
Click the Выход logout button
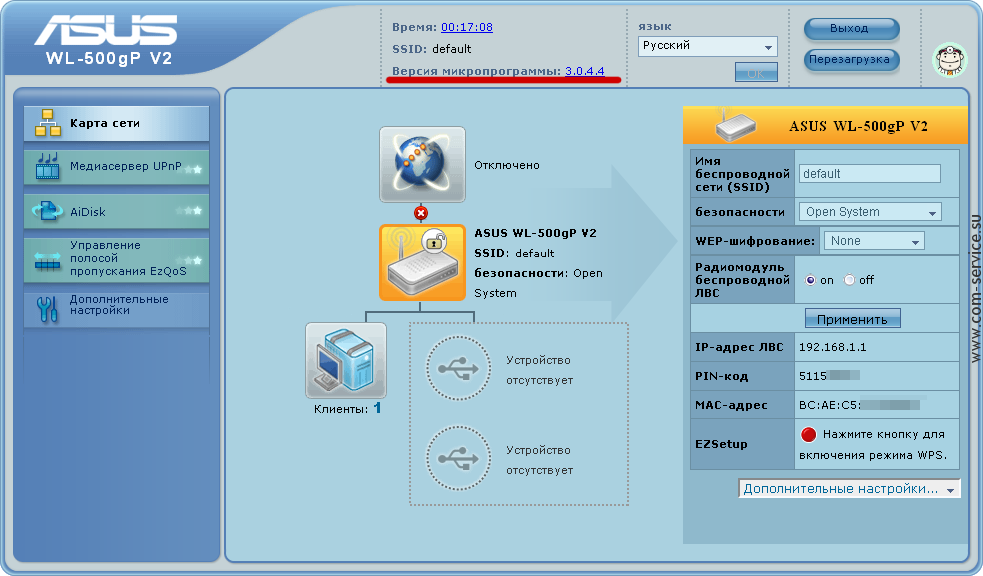[851, 29]
